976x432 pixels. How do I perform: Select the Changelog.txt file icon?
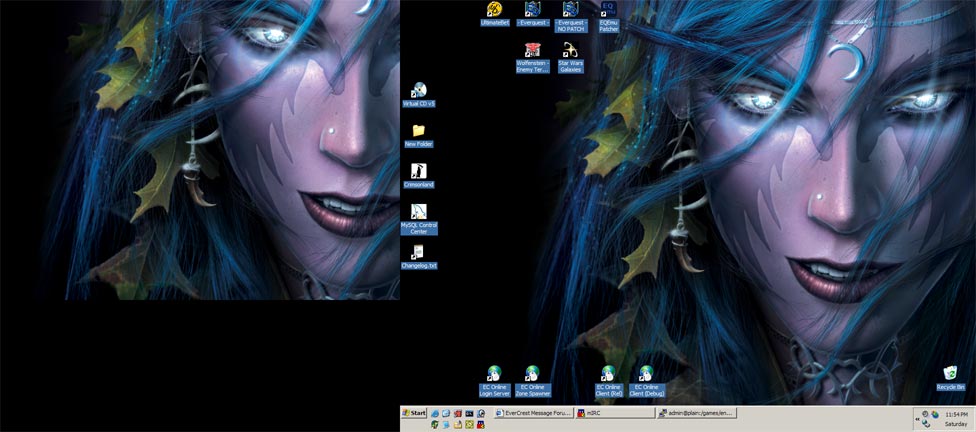point(419,256)
